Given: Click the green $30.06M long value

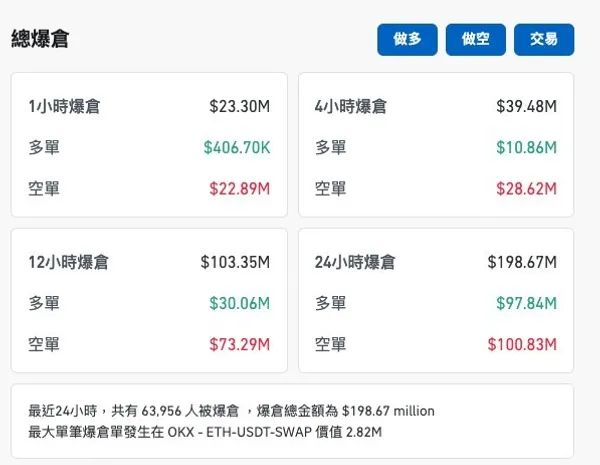Looking at the screenshot, I should (240, 303).
